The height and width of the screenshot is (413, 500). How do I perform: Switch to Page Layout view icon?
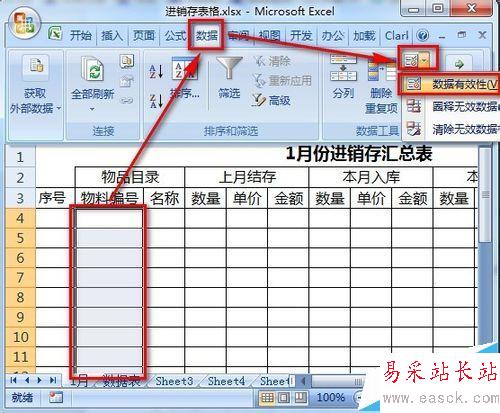[x=284, y=397]
